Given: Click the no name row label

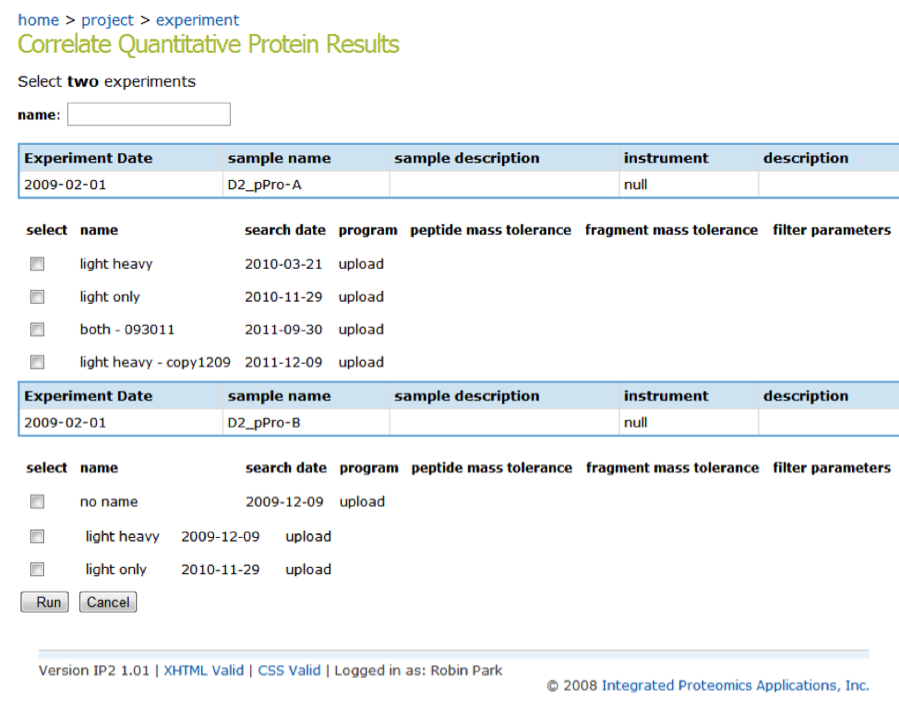Looking at the screenshot, I should pyautogui.click(x=109, y=502).
